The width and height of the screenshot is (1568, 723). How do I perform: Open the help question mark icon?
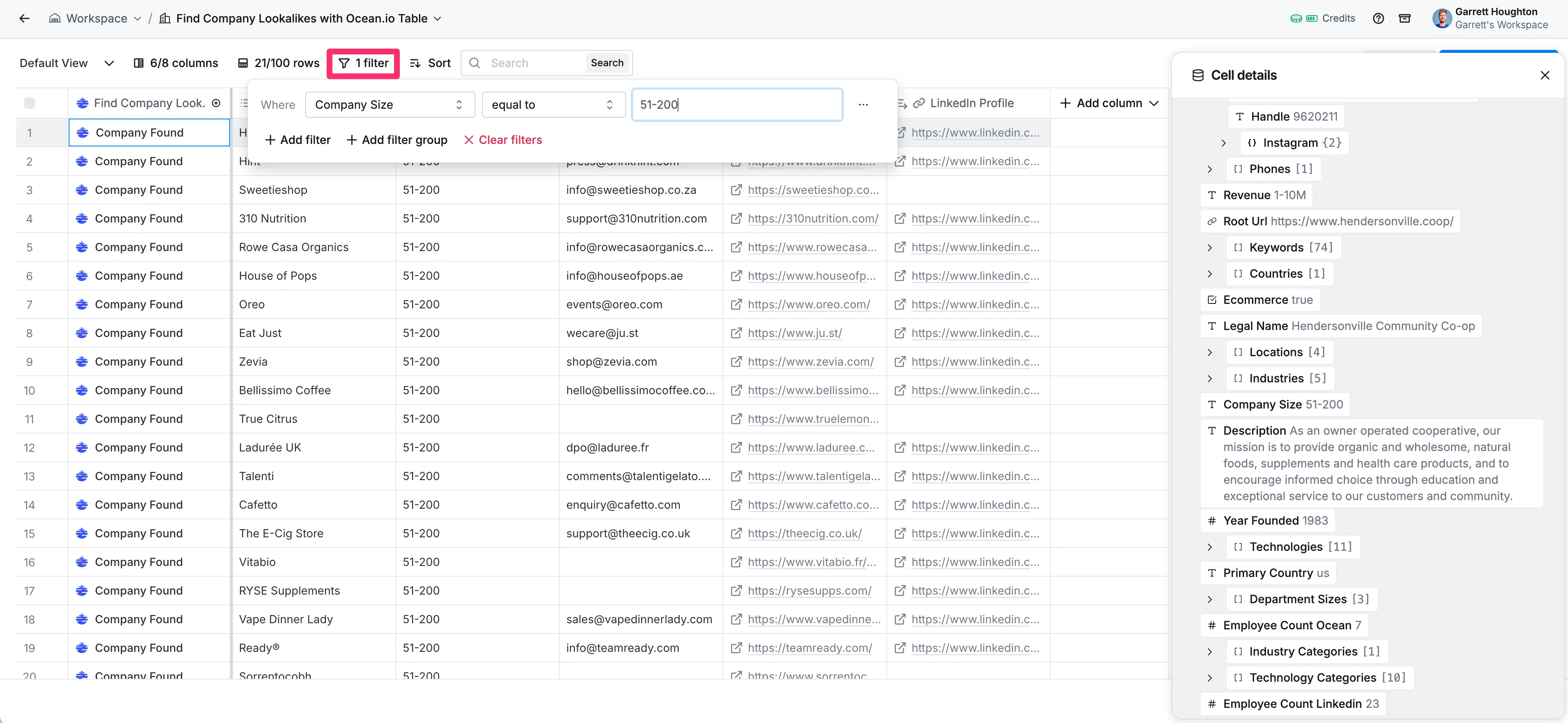(1378, 18)
